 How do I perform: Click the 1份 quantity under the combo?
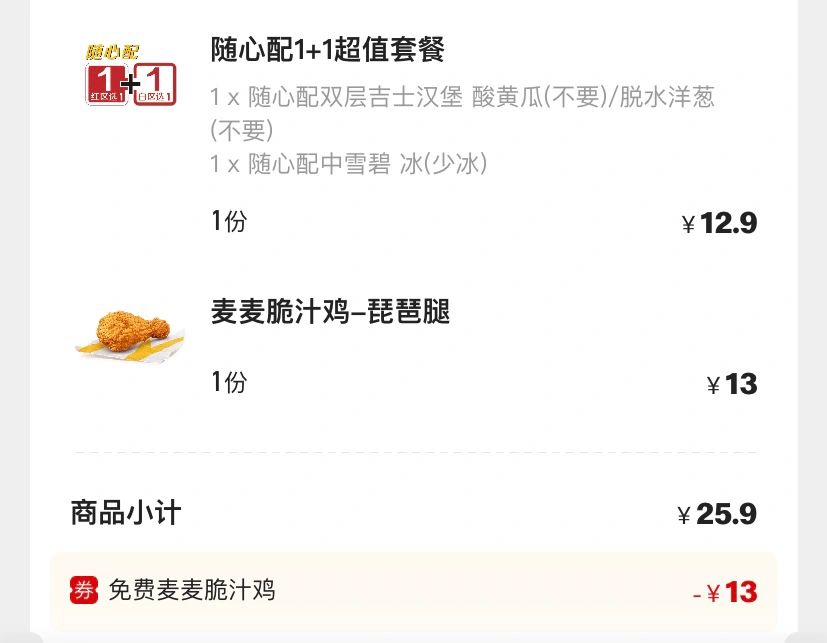click(x=229, y=221)
